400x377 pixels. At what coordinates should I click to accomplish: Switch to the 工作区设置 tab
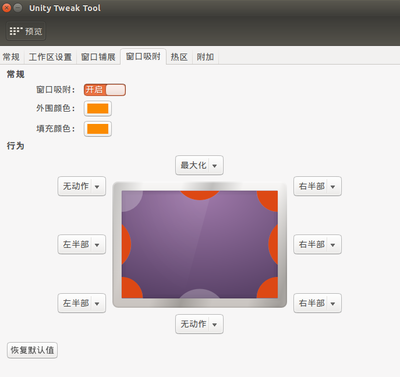[x=50, y=57]
